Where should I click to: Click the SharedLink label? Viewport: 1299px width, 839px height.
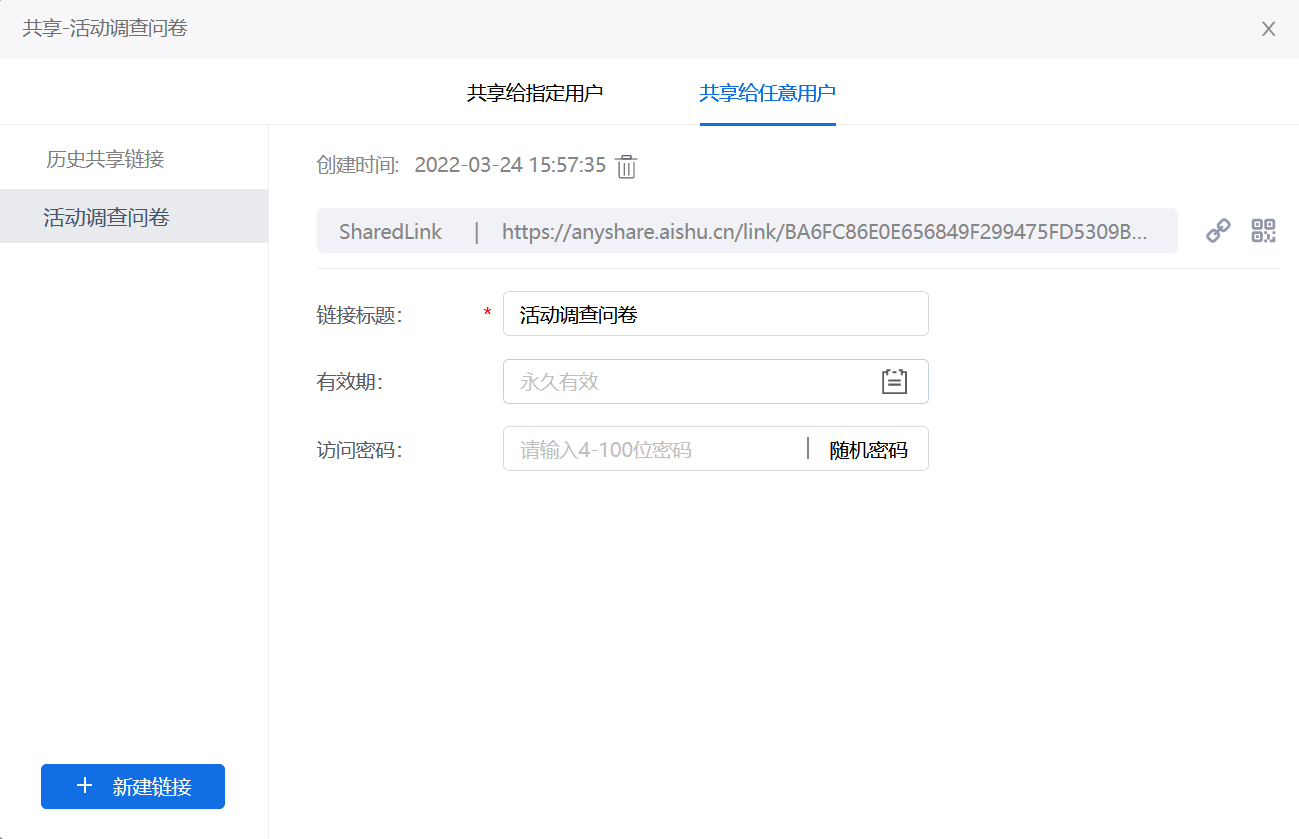pyautogui.click(x=390, y=231)
